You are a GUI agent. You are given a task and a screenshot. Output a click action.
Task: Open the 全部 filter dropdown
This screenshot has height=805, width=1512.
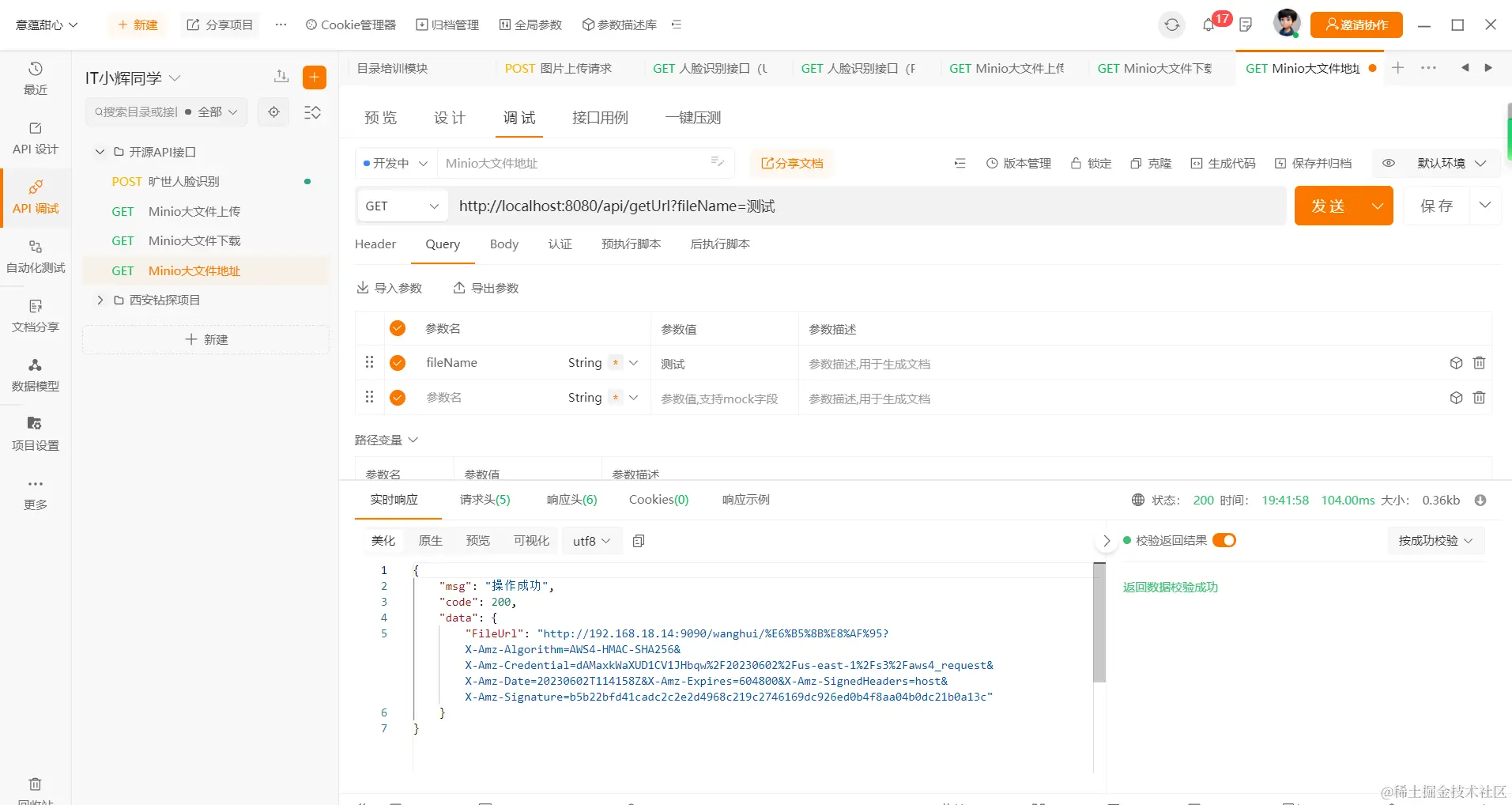pyautogui.click(x=217, y=112)
